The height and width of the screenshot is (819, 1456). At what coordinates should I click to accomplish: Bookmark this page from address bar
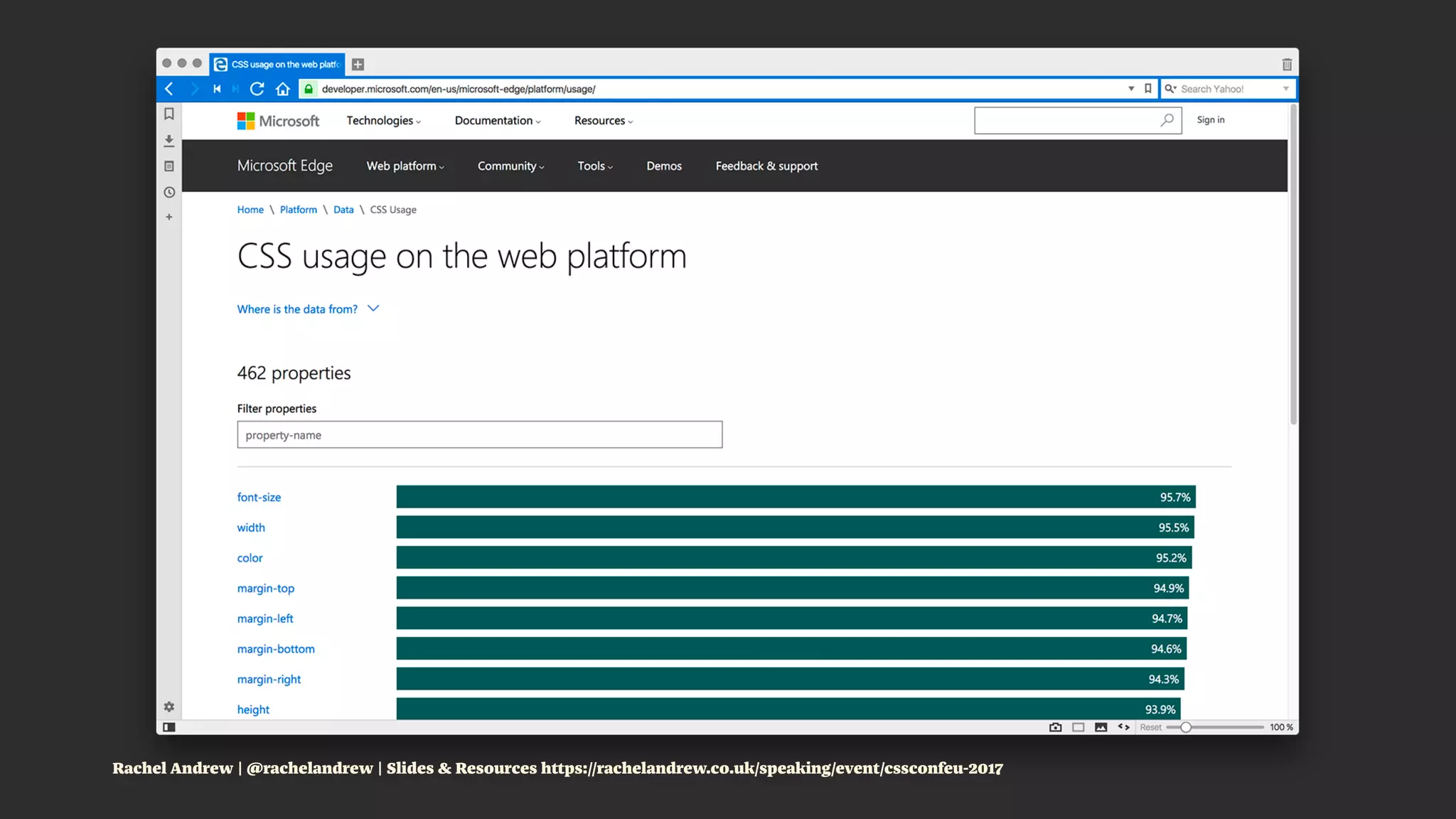1147,89
